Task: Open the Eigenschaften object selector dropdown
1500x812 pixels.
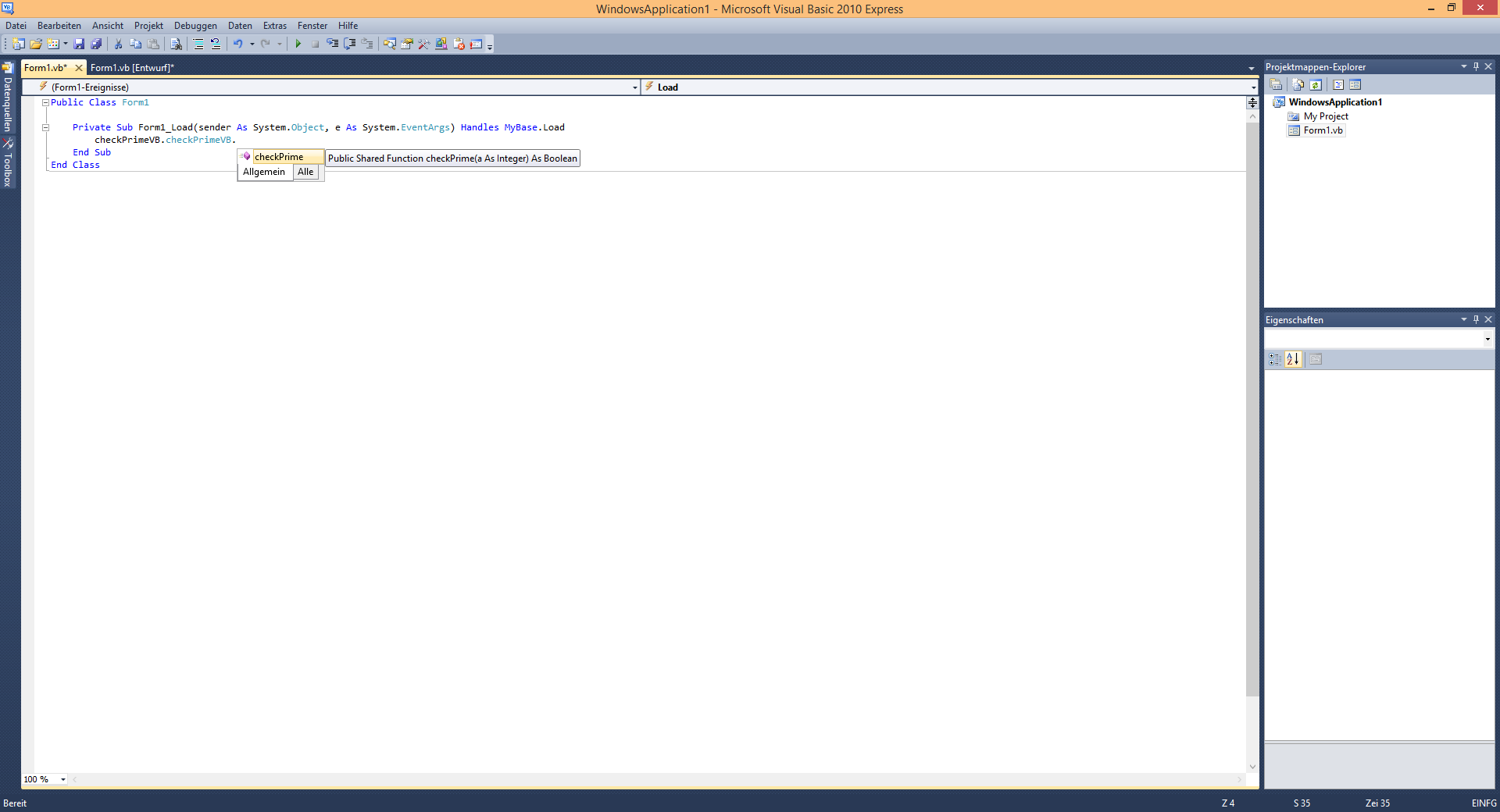Action: point(1487,339)
